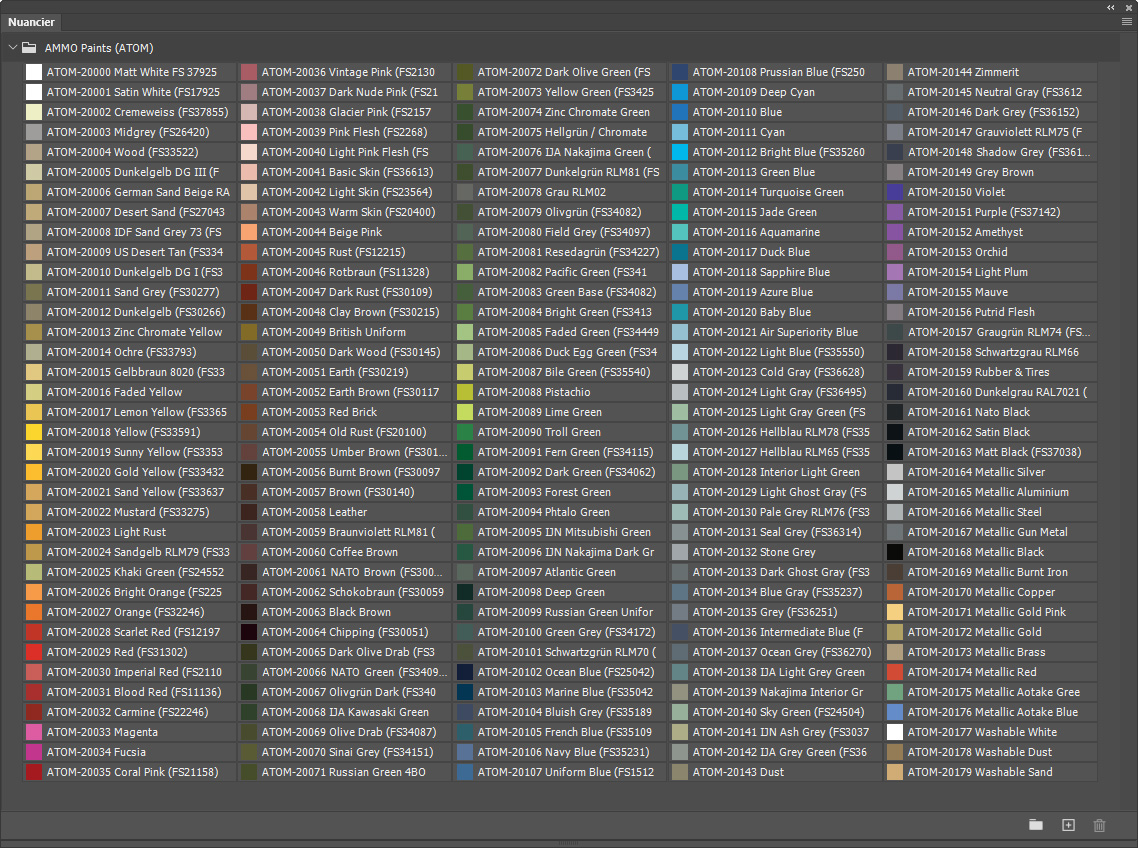Select ATOM-20114 Turquoise Green swatch
This screenshot has height=848, width=1138.
coord(680,192)
